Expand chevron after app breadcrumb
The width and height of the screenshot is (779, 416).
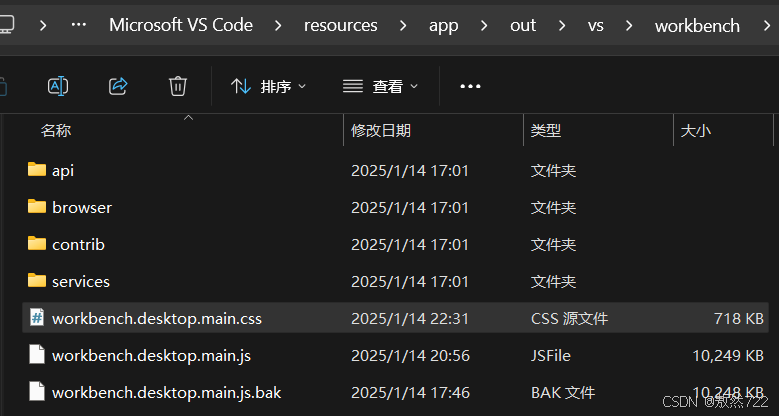point(484,25)
